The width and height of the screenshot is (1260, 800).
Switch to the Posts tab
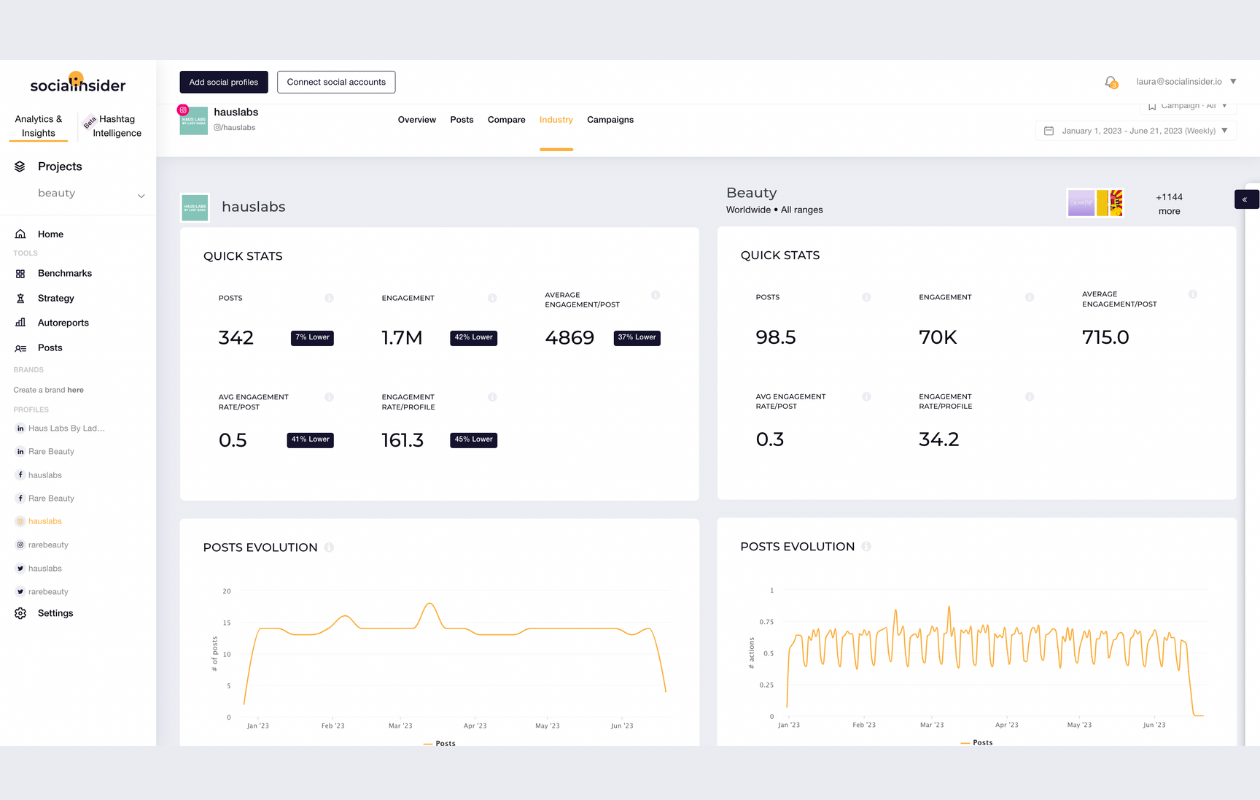click(x=462, y=120)
